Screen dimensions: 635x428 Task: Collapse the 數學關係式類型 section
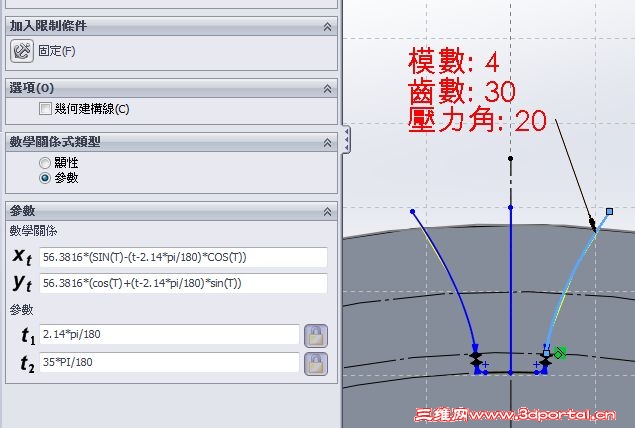click(327, 143)
